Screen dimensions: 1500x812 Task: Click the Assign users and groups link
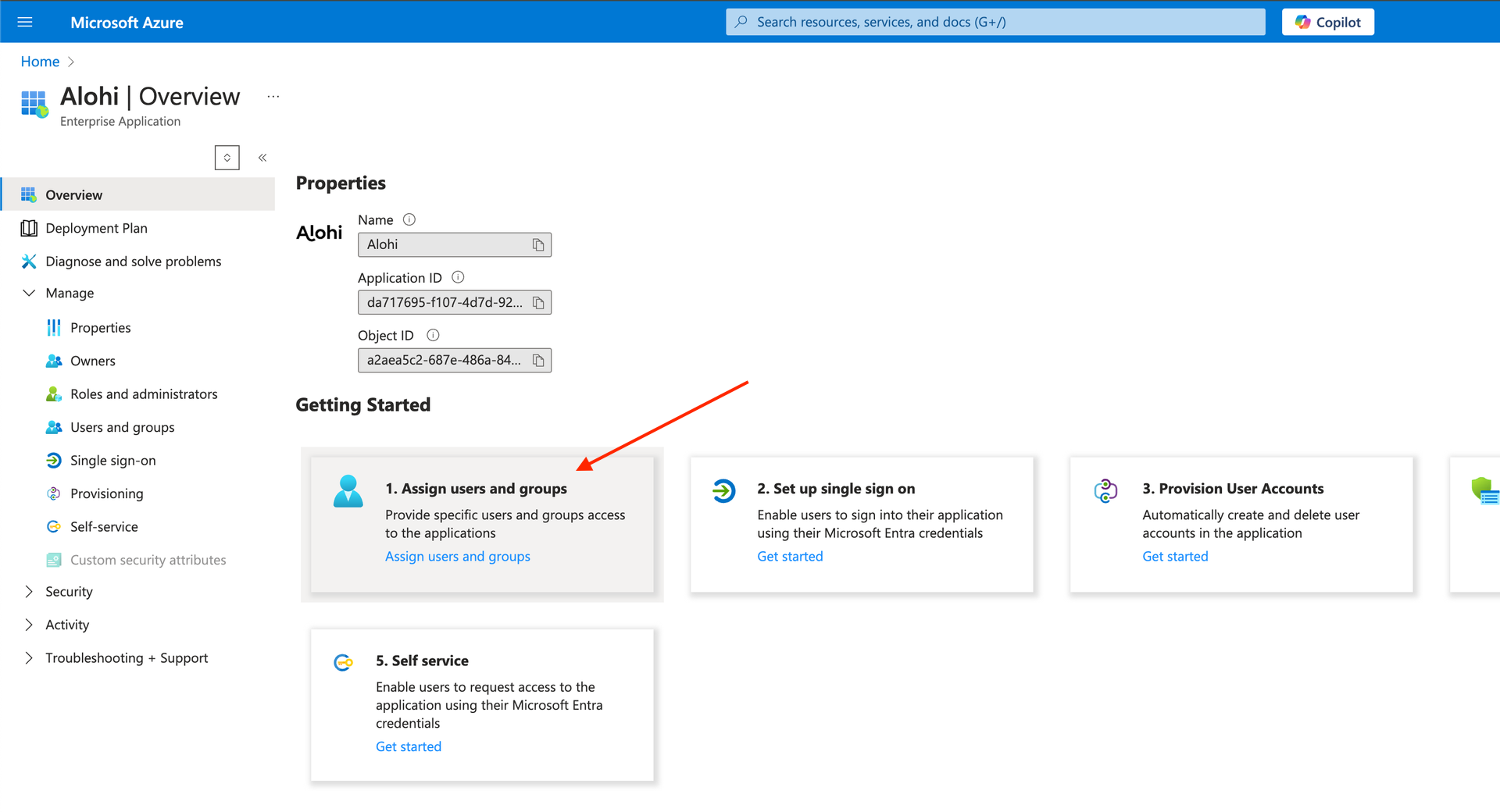[458, 557]
